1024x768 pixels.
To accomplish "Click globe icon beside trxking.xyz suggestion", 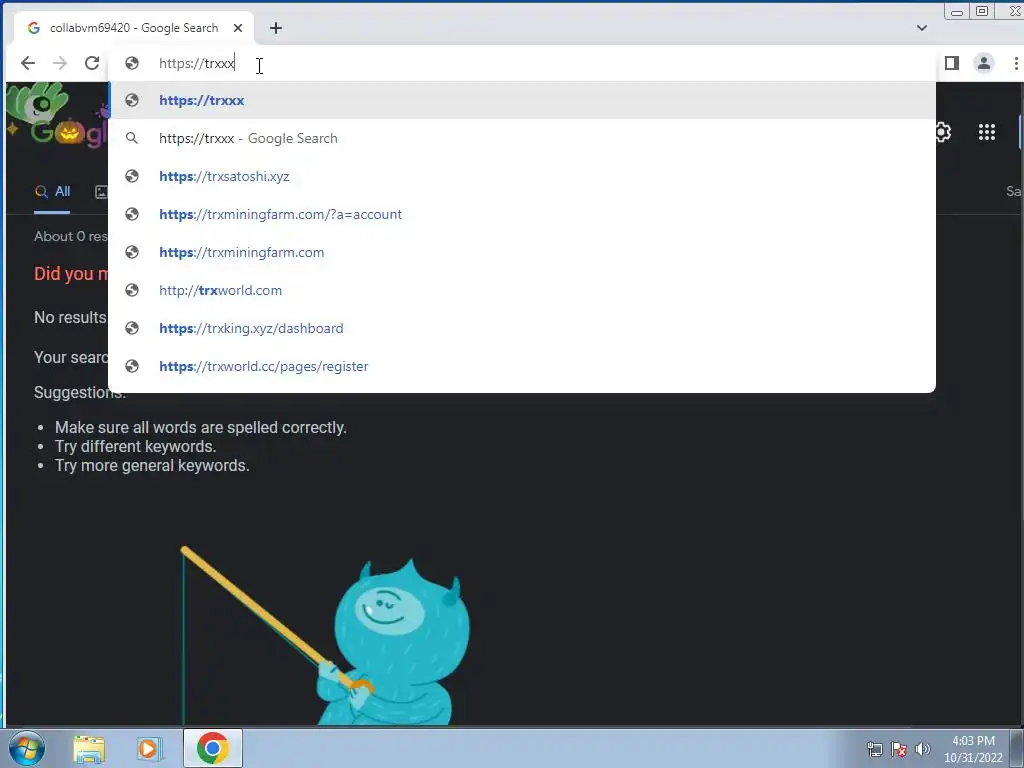I will pos(132,328).
